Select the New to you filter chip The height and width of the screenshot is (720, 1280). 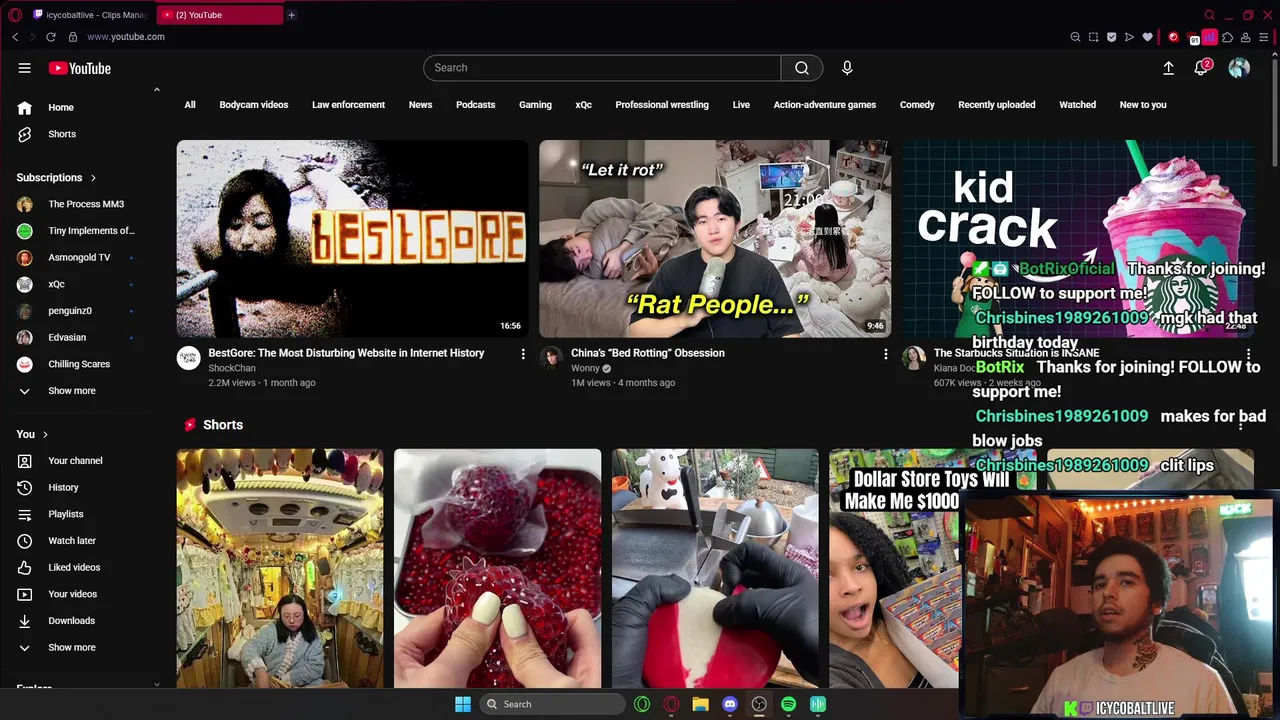(x=1143, y=105)
